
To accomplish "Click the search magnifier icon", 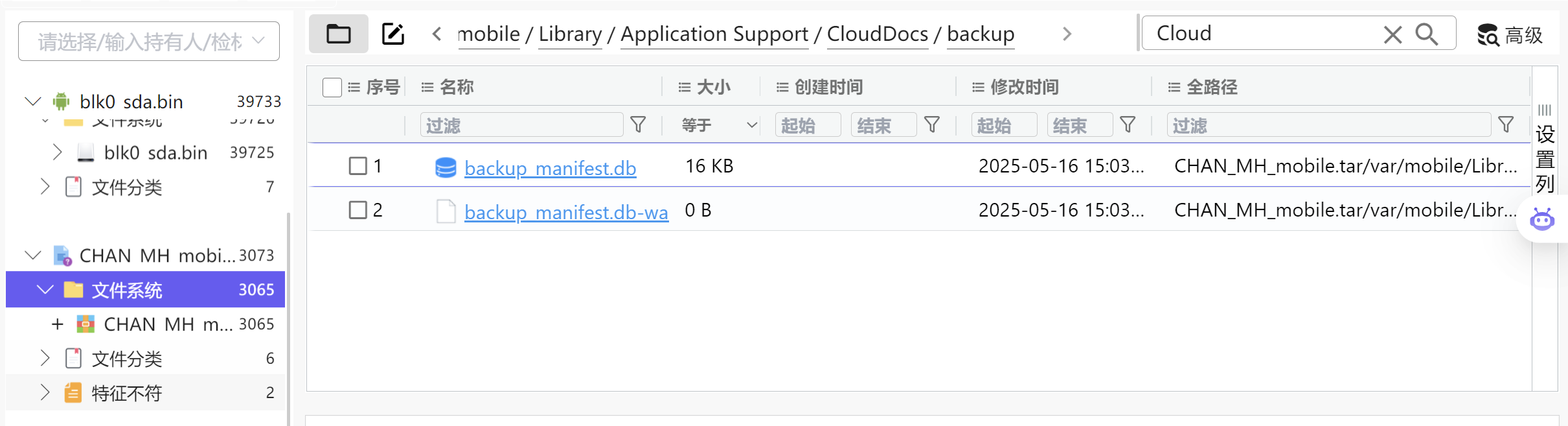I will (1427, 34).
